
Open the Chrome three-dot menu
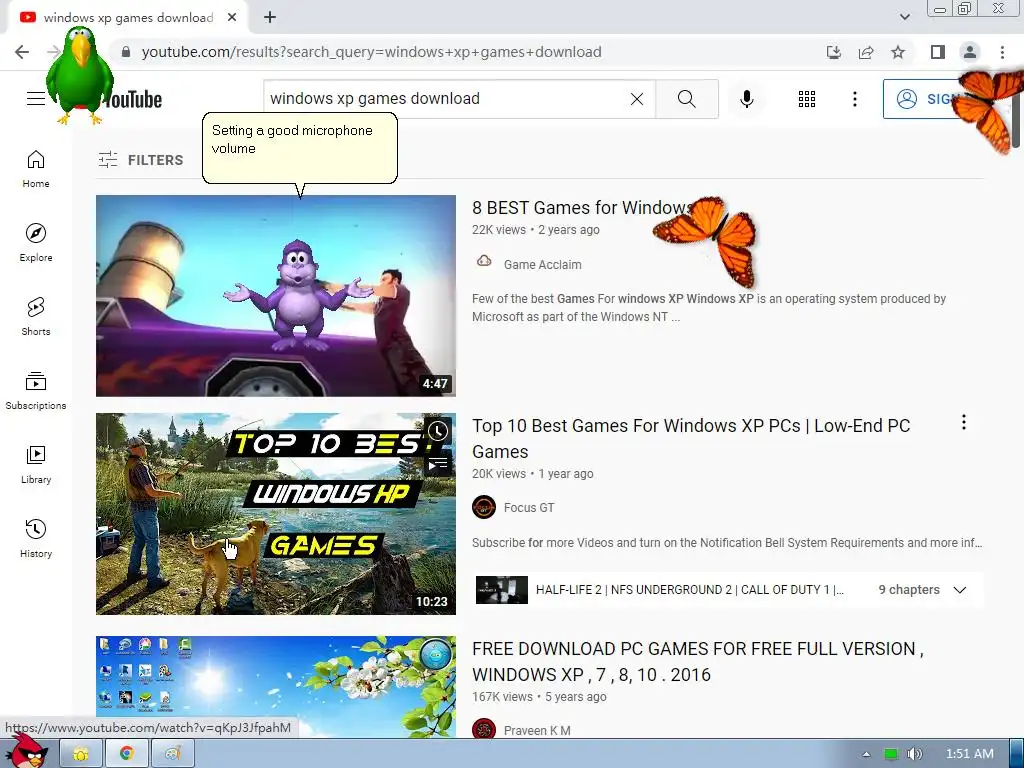coord(1002,52)
